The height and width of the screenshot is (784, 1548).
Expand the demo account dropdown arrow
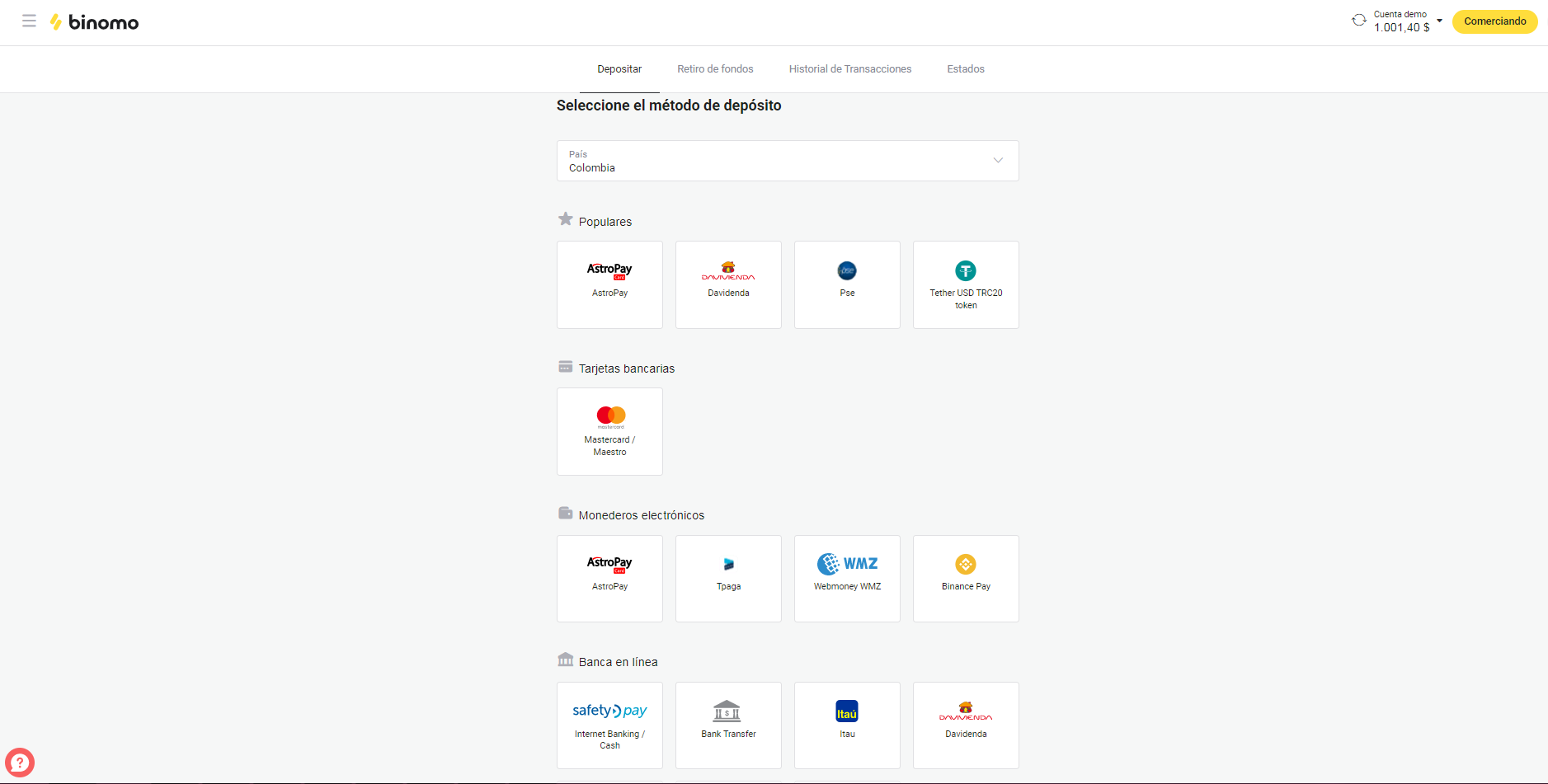(1439, 21)
